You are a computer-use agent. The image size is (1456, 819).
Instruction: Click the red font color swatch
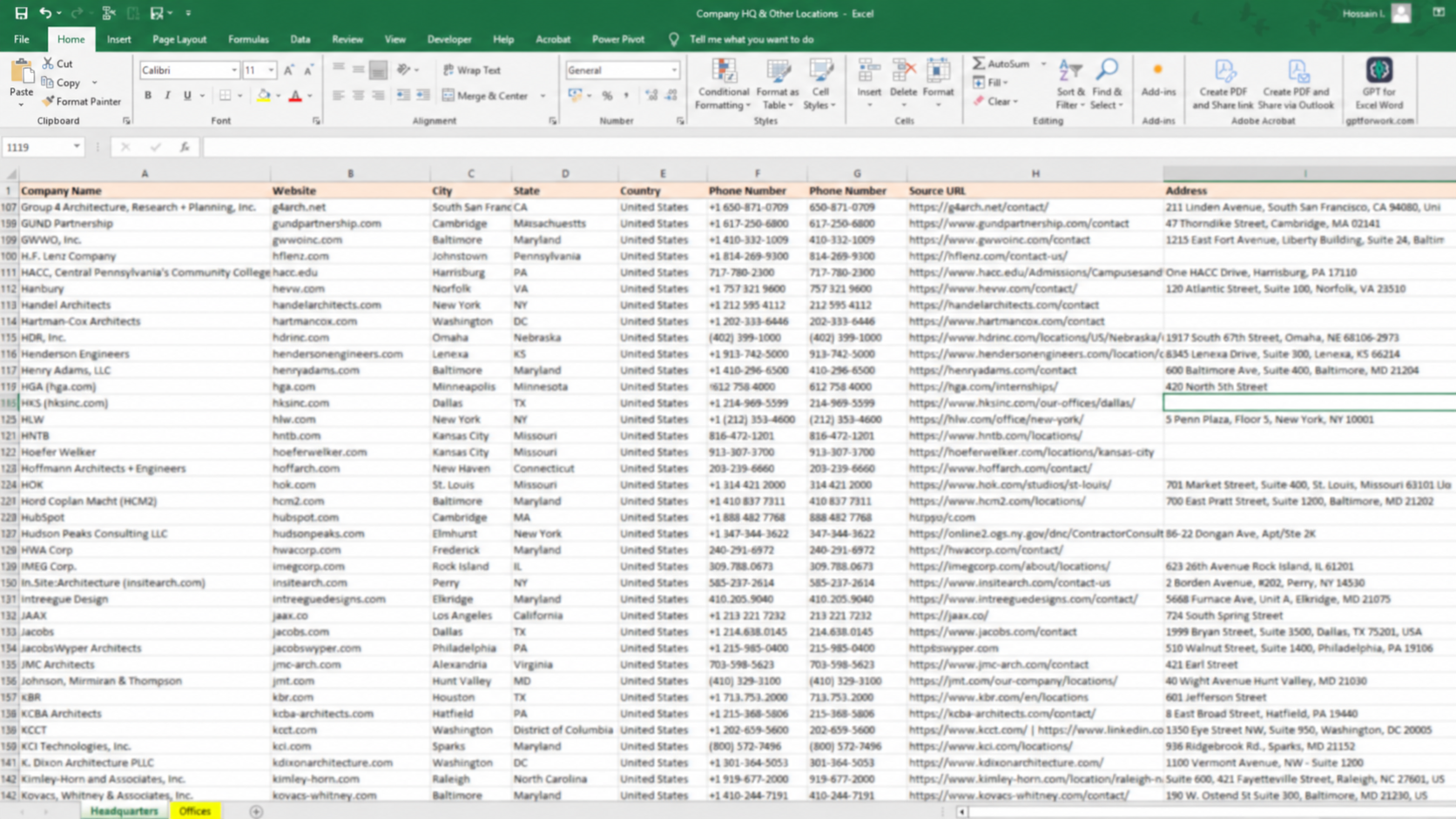click(295, 96)
